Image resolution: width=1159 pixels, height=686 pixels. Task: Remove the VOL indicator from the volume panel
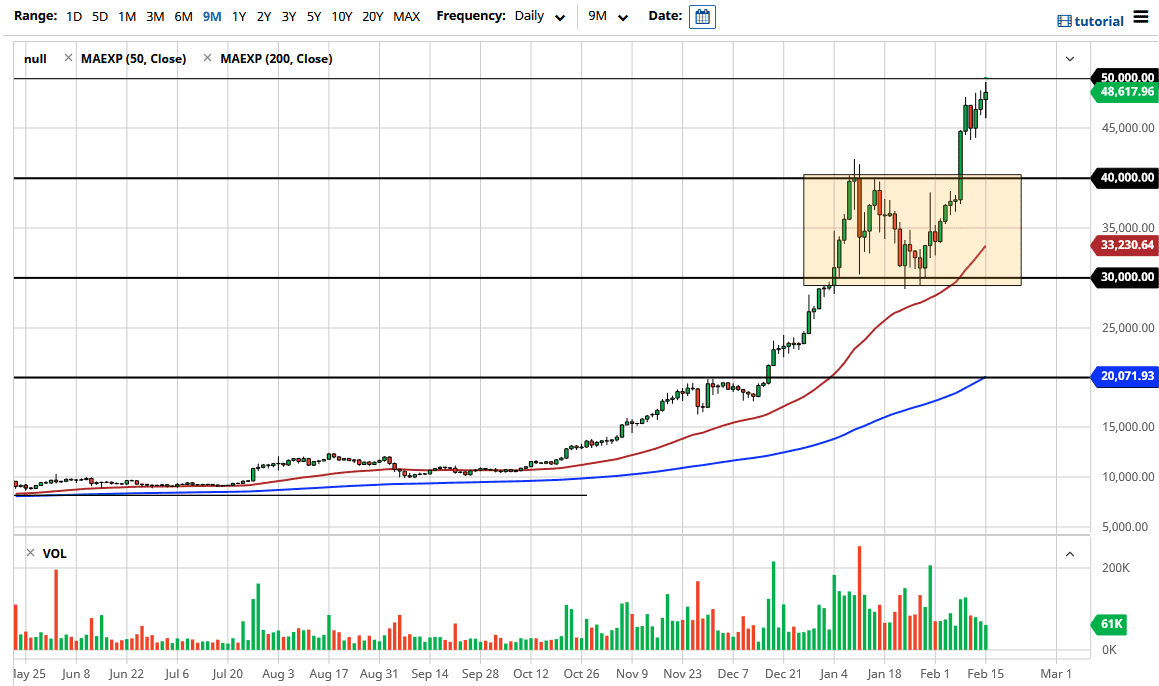(33, 553)
